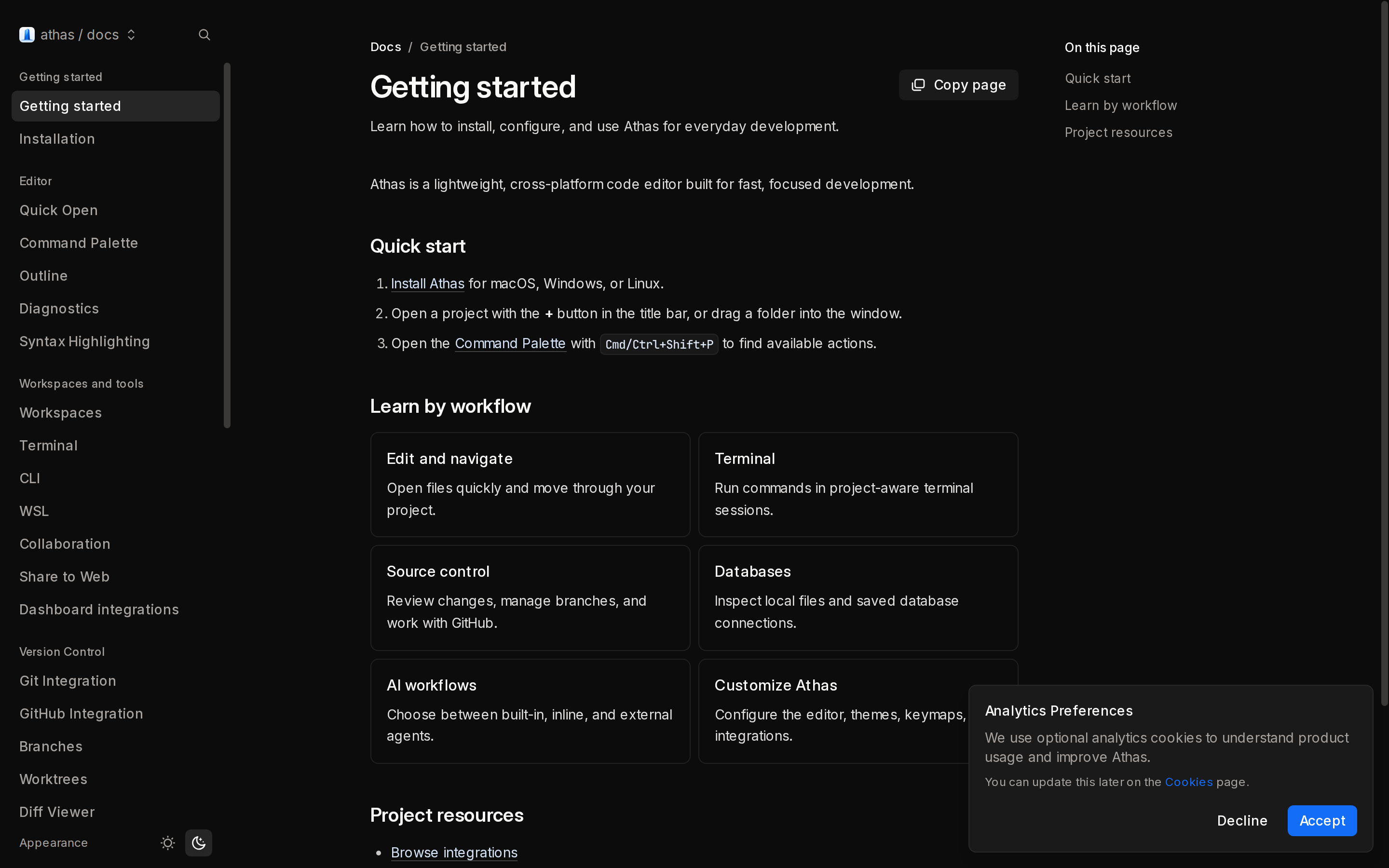Open the WSL docs page

(115, 511)
